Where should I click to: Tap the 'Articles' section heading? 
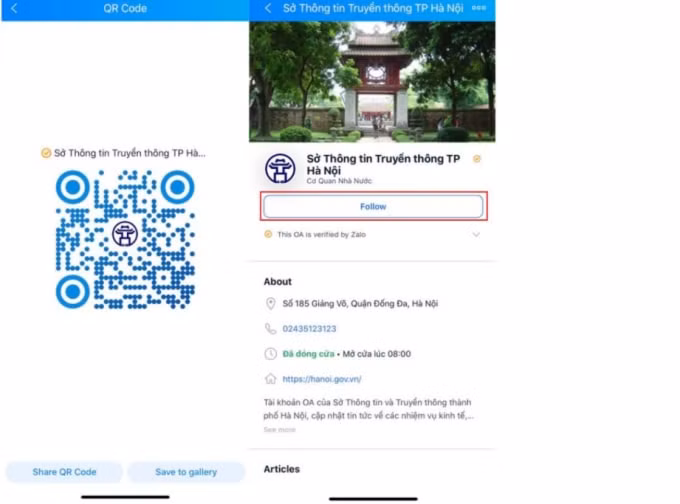pyautogui.click(x=282, y=469)
